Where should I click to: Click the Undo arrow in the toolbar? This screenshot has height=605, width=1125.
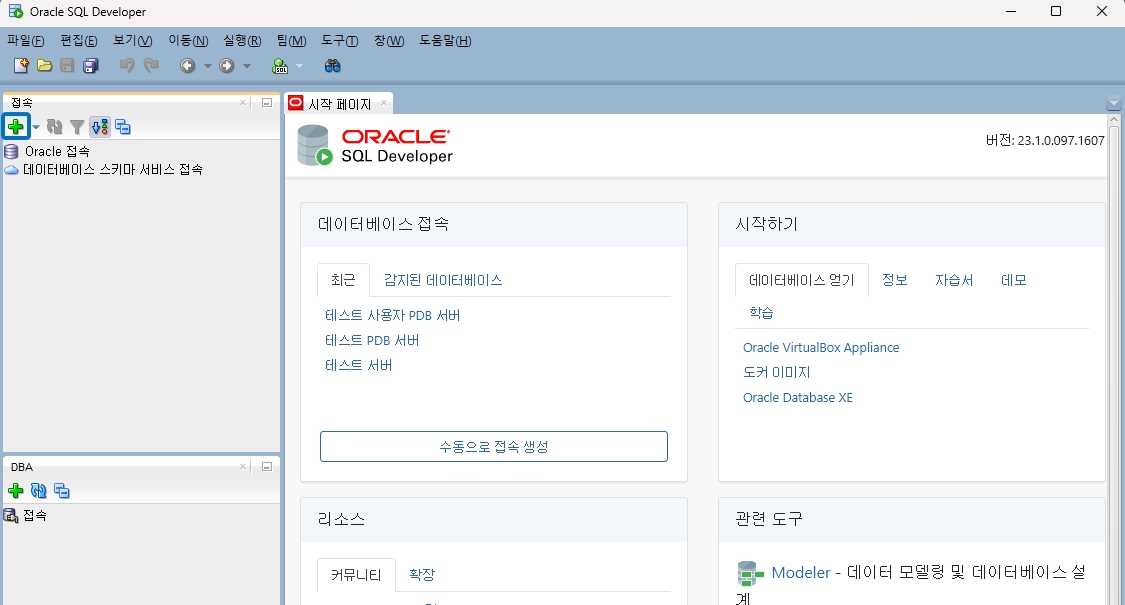coord(127,66)
